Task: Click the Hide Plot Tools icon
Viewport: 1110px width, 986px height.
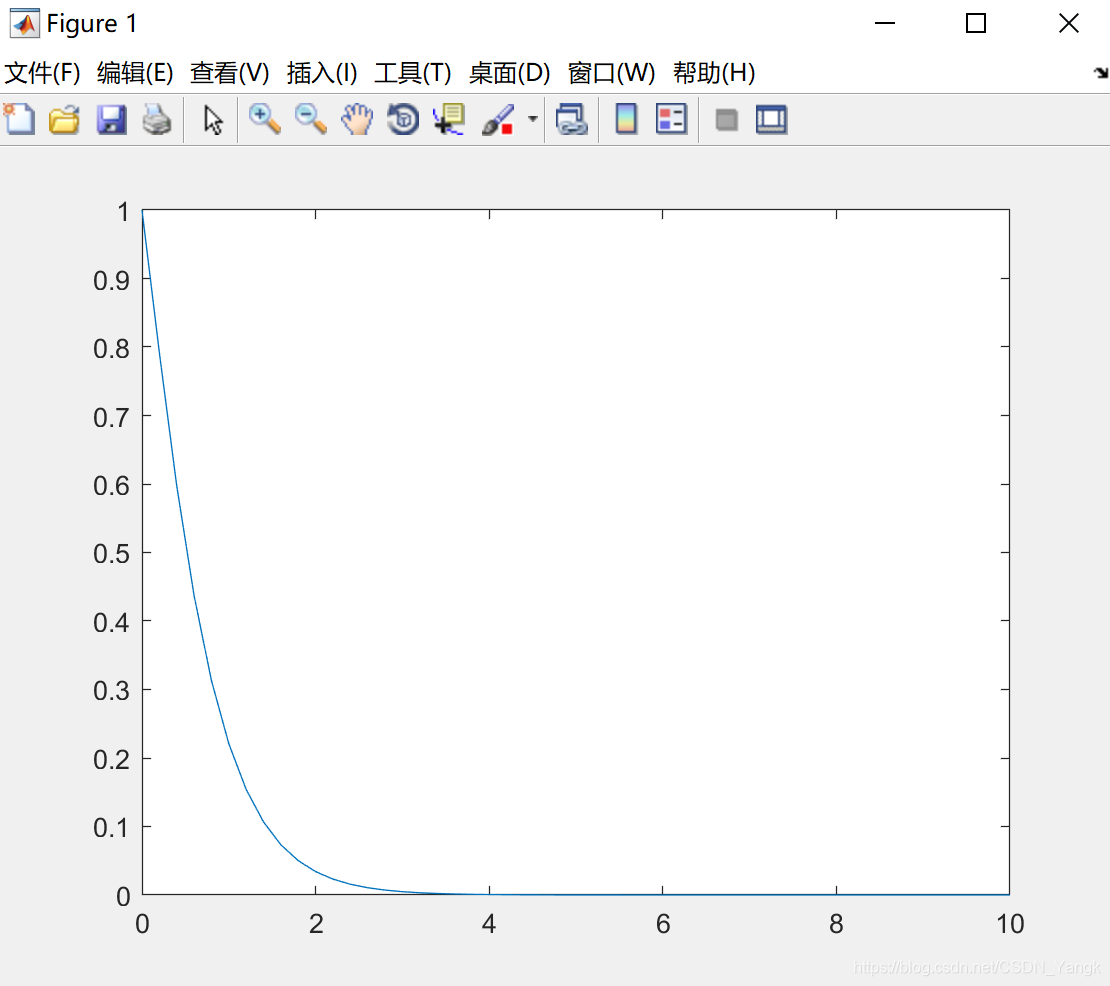Action: pyautogui.click(x=726, y=120)
